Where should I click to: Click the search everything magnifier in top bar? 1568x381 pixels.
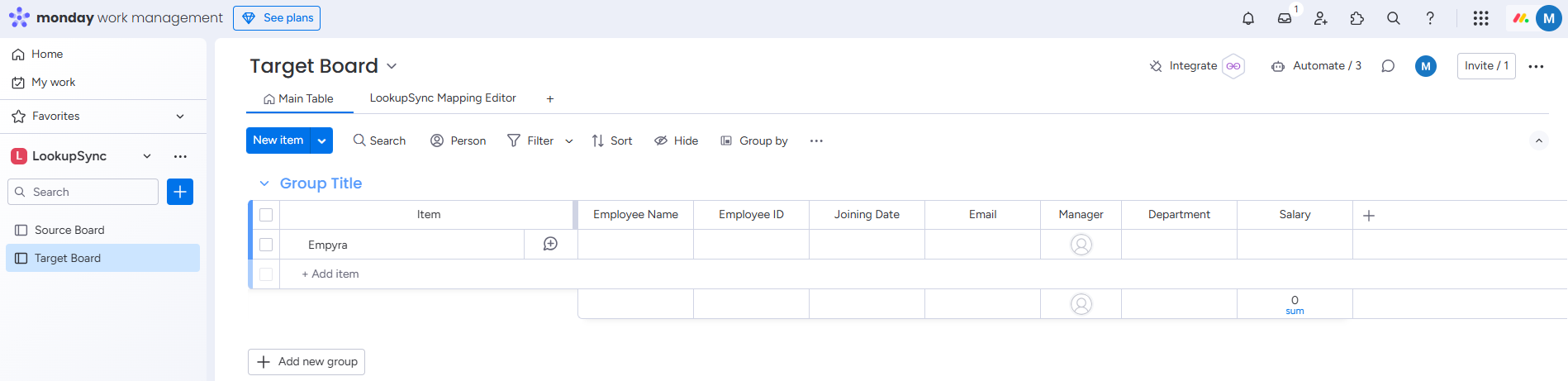click(1394, 18)
